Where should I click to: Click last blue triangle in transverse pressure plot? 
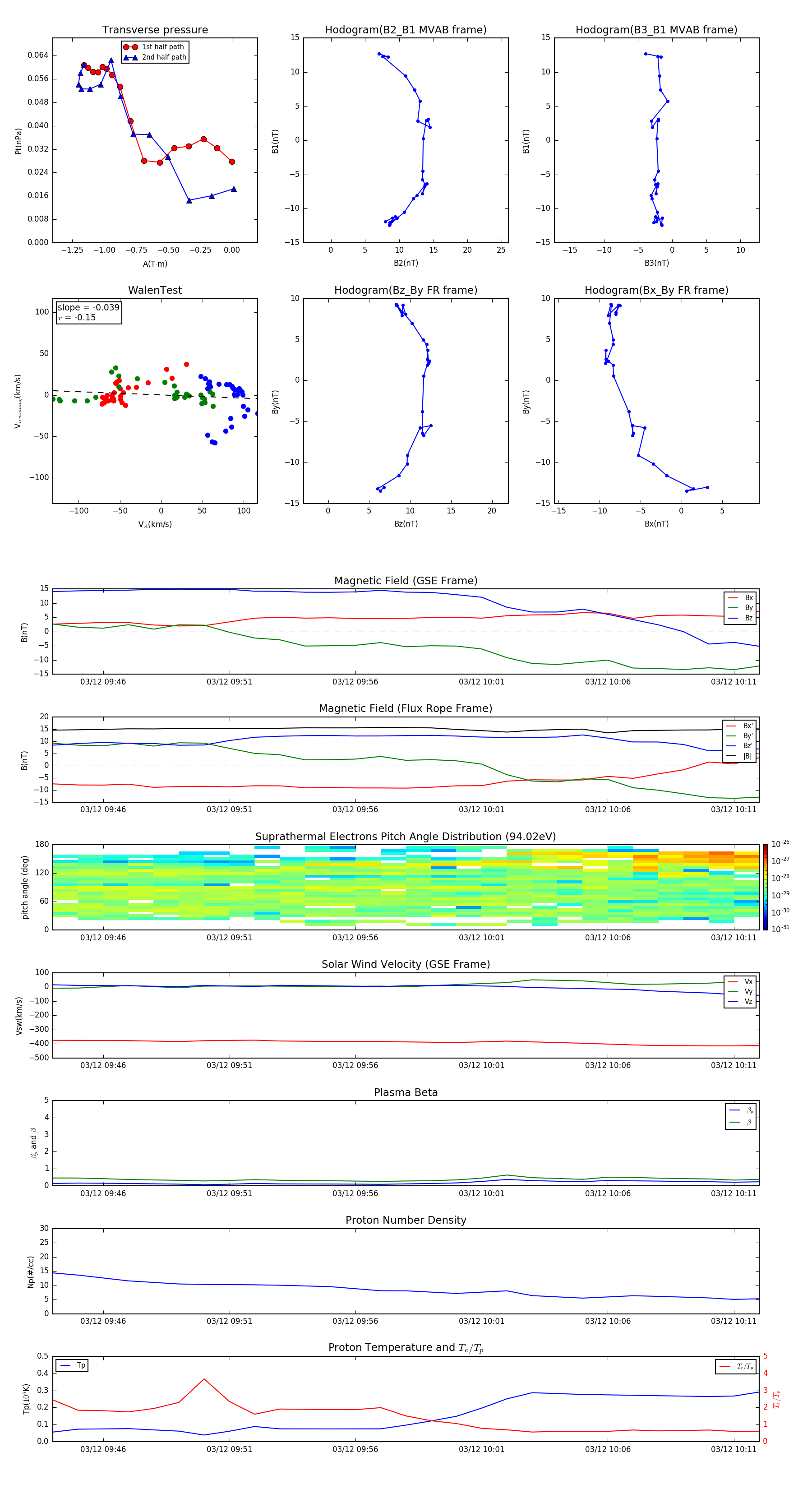tap(234, 189)
